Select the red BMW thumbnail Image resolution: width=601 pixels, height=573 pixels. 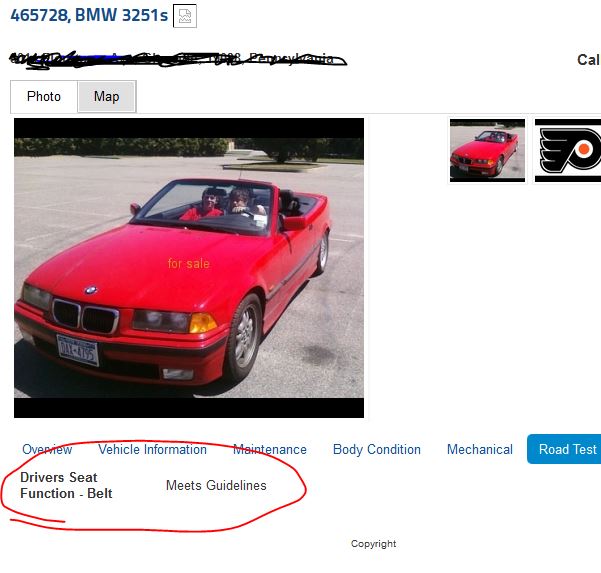[487, 151]
